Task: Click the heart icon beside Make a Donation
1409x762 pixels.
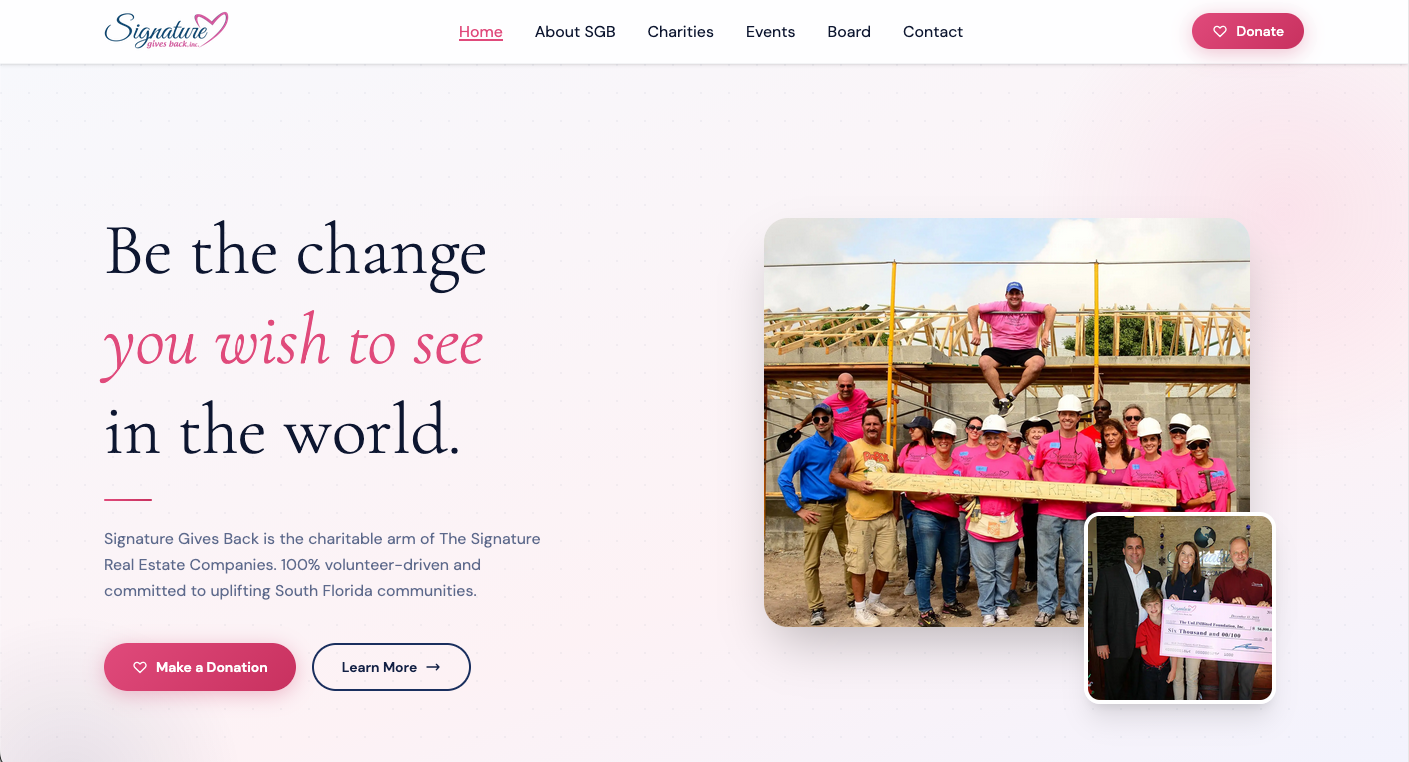Action: point(140,667)
